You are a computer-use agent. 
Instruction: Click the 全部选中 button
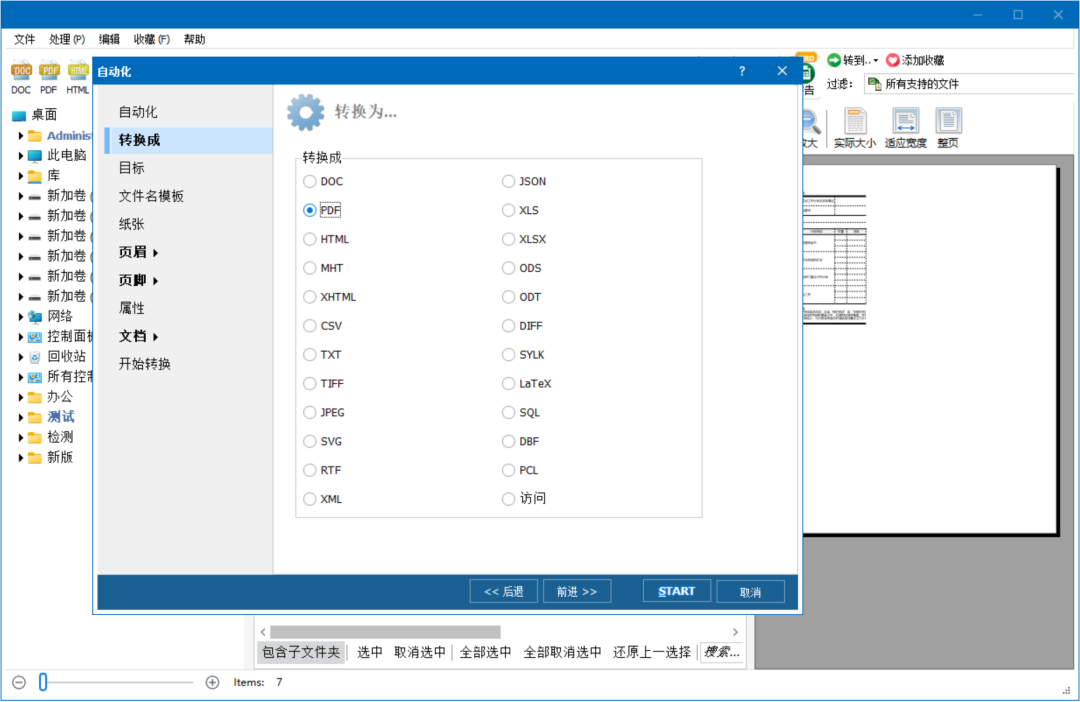[x=486, y=652]
